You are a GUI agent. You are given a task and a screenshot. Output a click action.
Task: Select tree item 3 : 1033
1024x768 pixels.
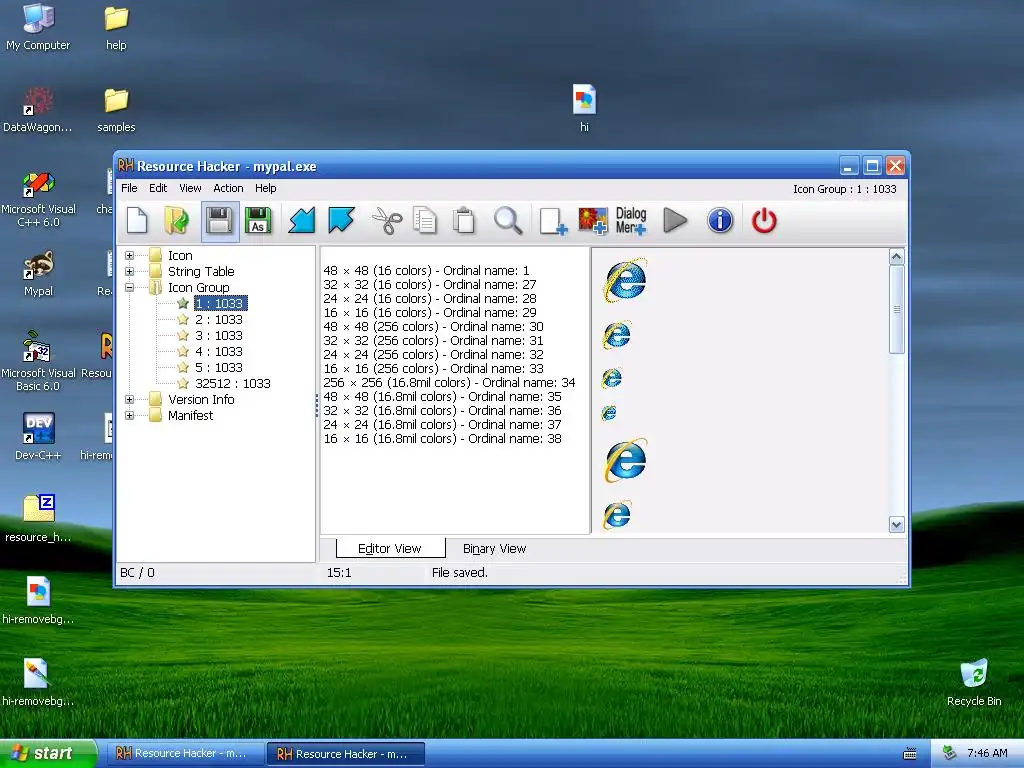219,335
